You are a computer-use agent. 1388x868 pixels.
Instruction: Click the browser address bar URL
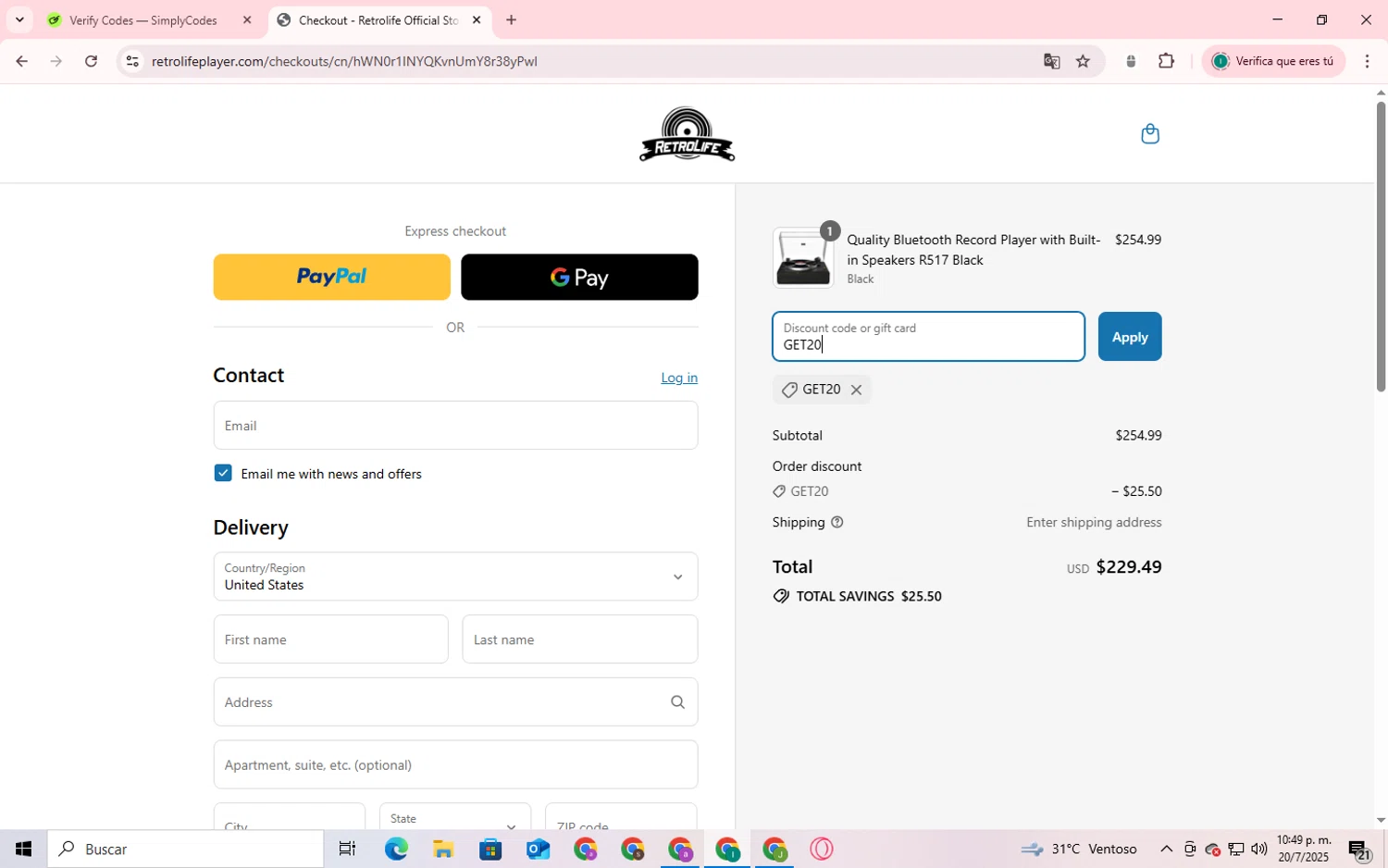[x=344, y=61]
